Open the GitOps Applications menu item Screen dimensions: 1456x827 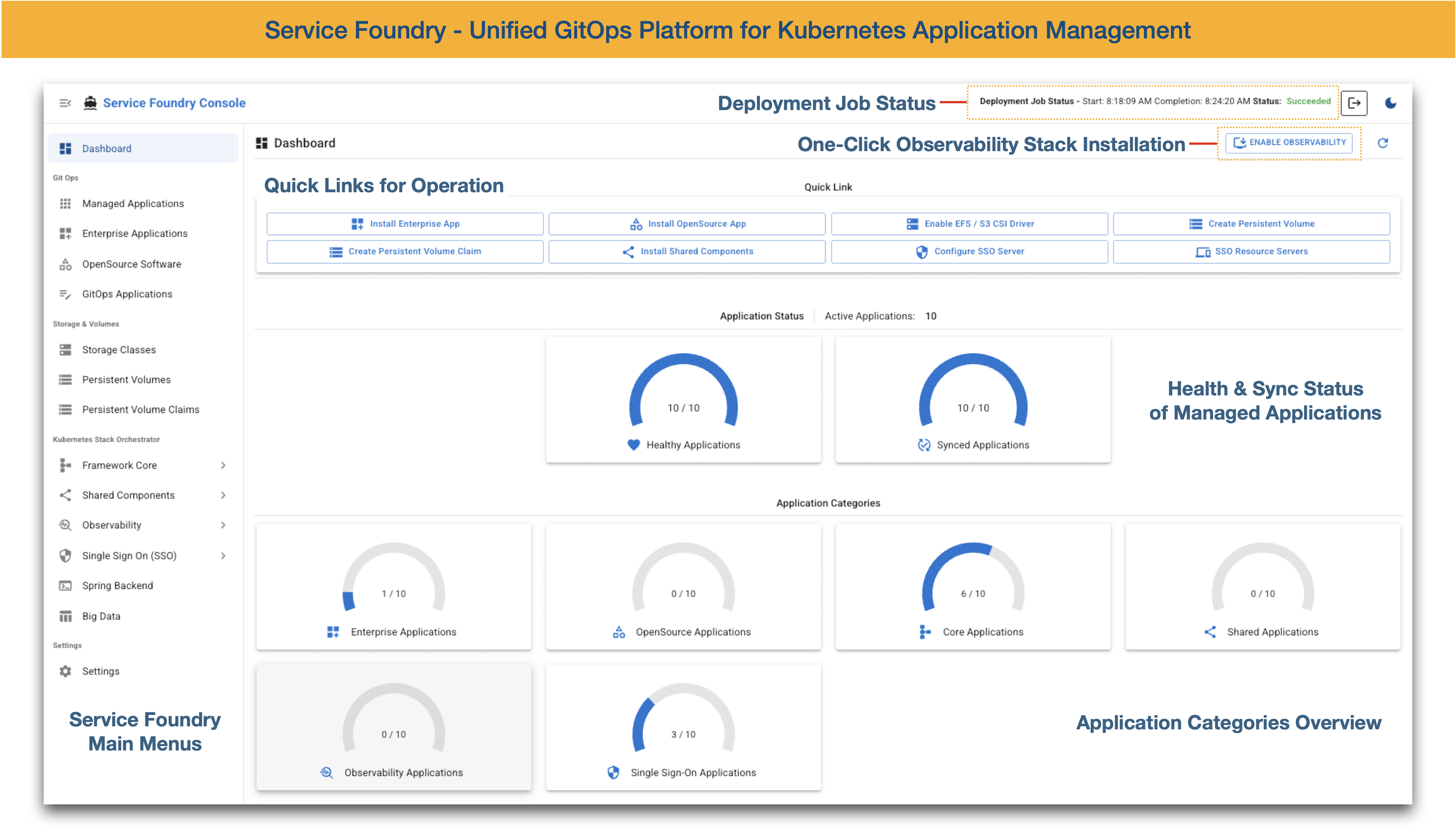127,294
